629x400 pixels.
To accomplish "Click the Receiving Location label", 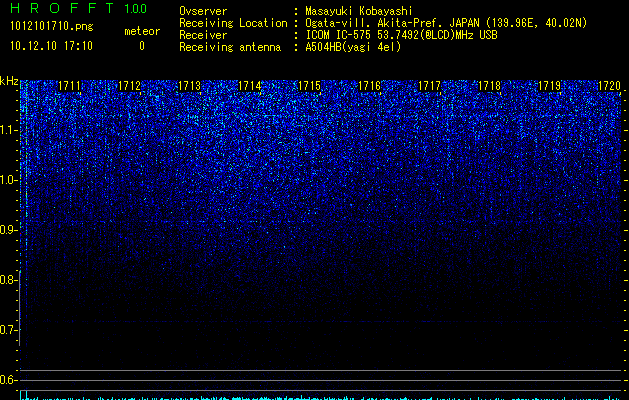I will point(233,23).
